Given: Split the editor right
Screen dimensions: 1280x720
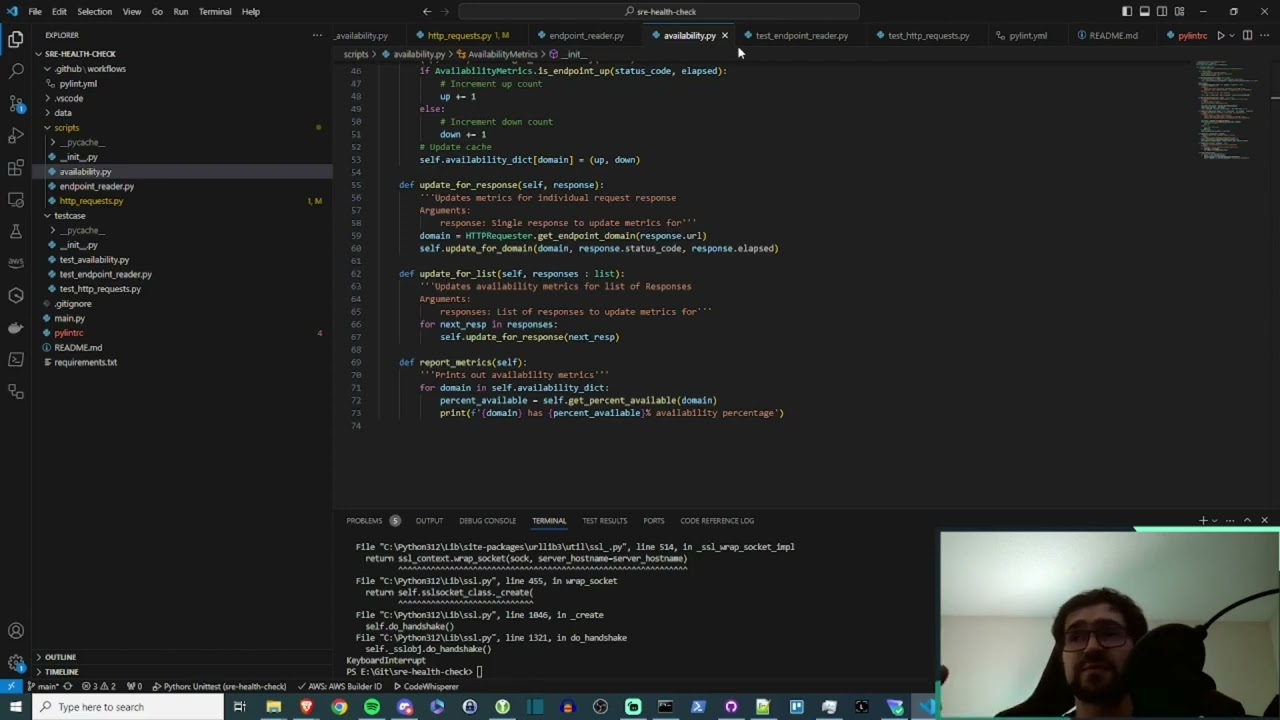Looking at the screenshot, I should [x=1247, y=35].
